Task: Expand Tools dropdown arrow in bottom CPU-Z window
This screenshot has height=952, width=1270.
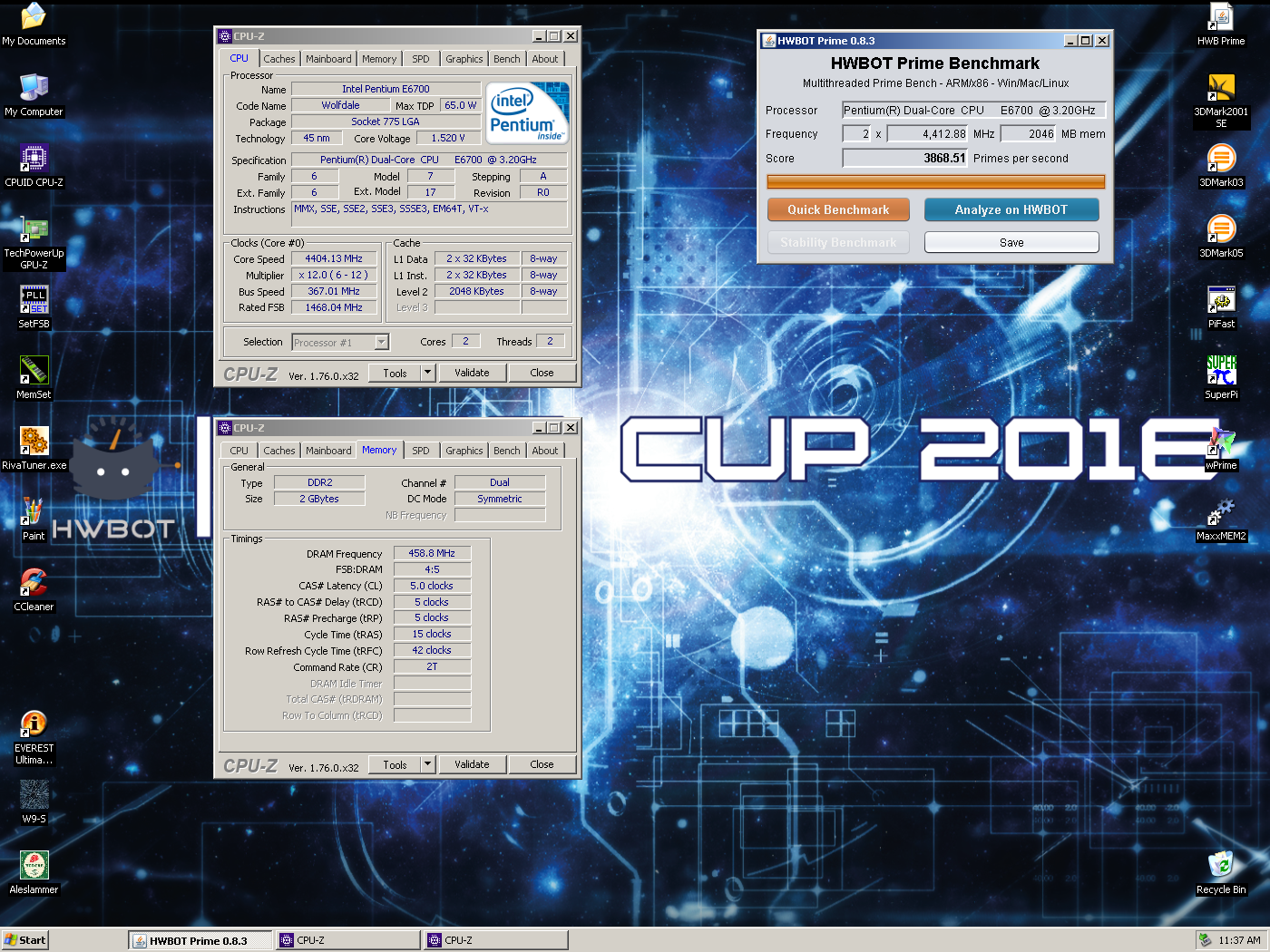Action: [x=427, y=764]
